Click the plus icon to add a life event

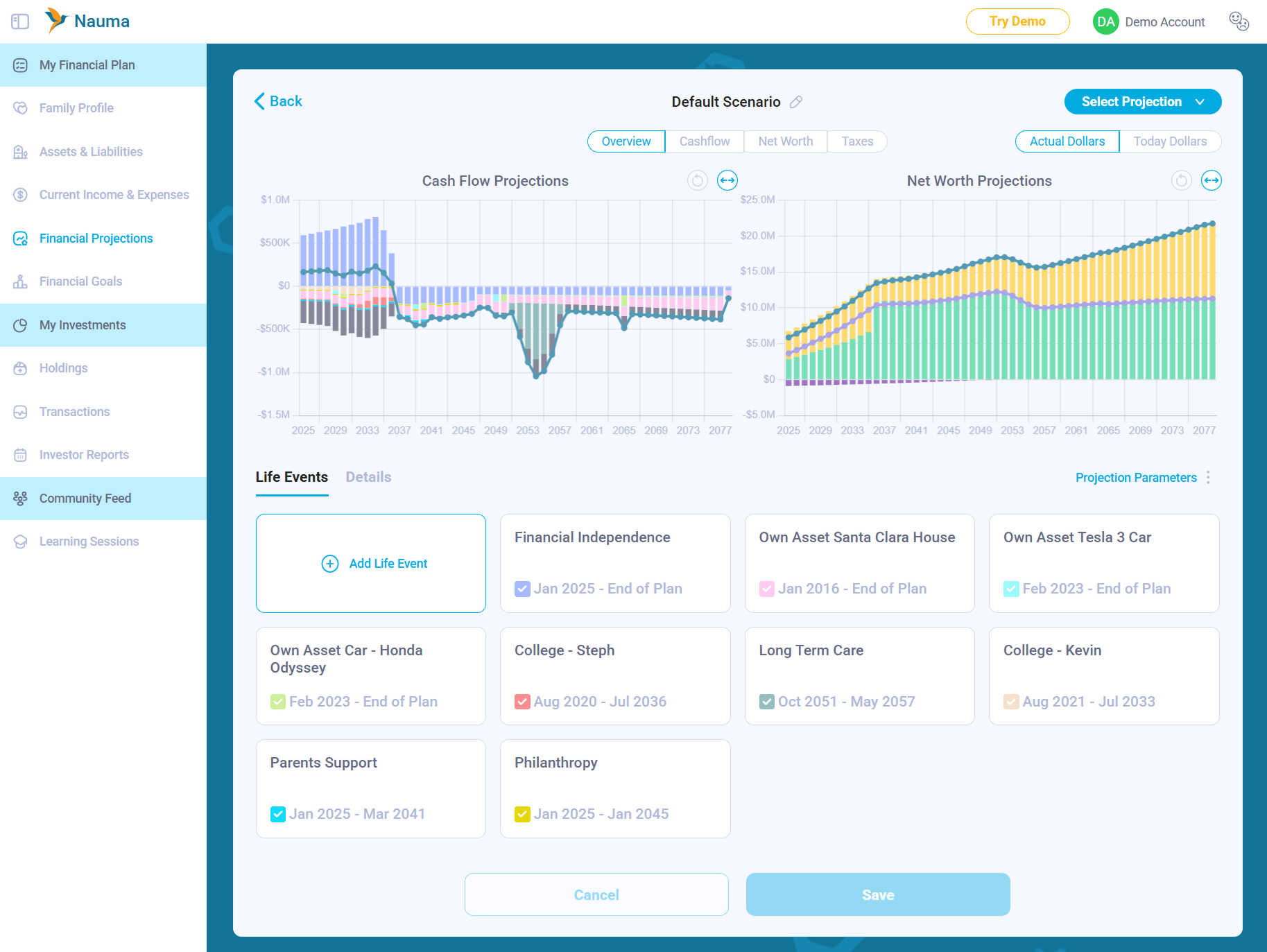(x=330, y=564)
